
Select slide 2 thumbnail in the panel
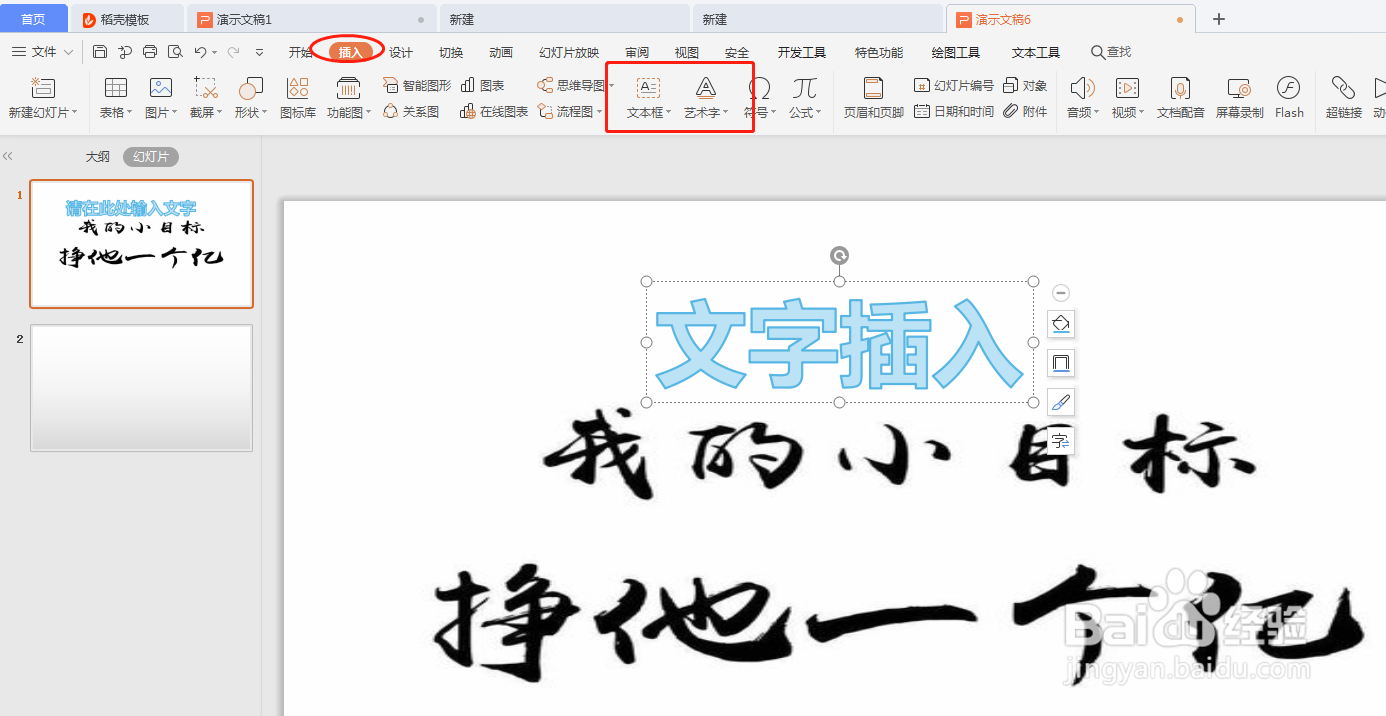coord(141,387)
